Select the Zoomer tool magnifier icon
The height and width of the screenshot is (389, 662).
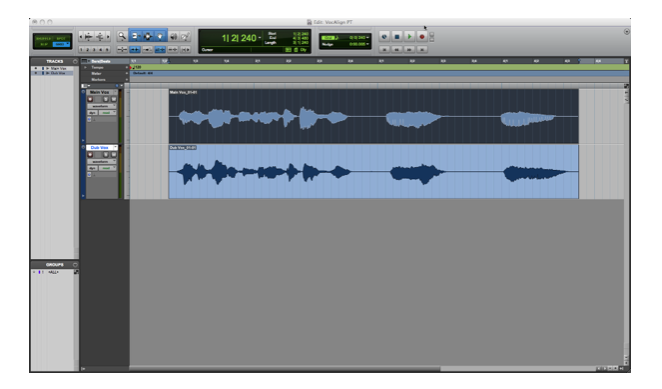(x=122, y=36)
